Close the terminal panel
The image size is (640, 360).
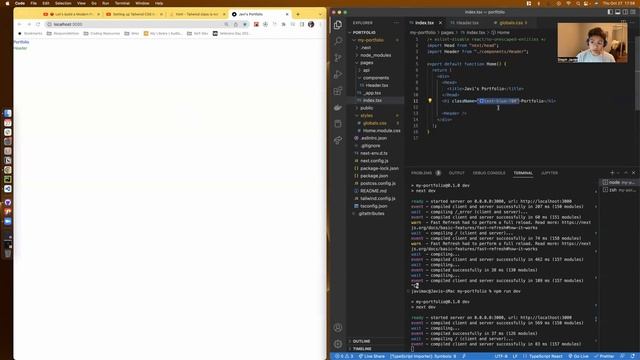pyautogui.click(x=633, y=173)
